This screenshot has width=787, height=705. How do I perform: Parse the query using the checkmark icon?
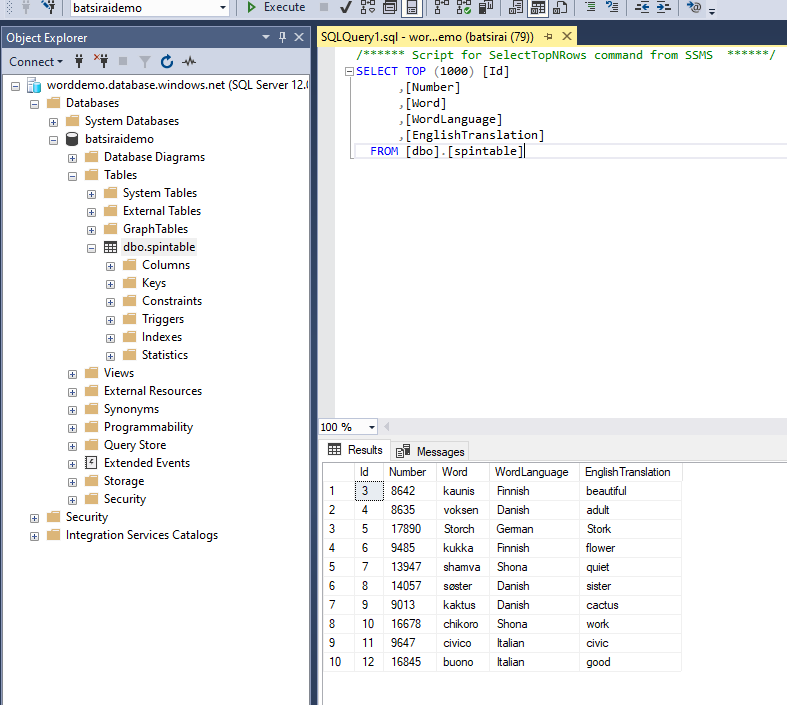pyautogui.click(x=345, y=8)
